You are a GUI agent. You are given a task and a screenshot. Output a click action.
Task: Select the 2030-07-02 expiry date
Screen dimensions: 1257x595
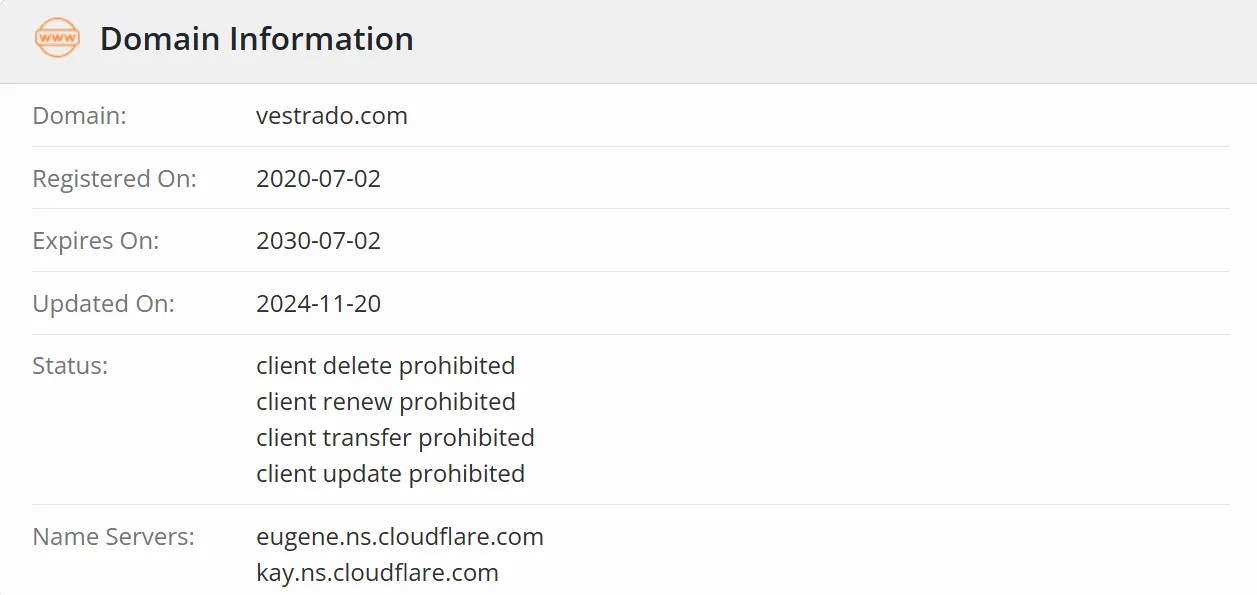click(319, 241)
